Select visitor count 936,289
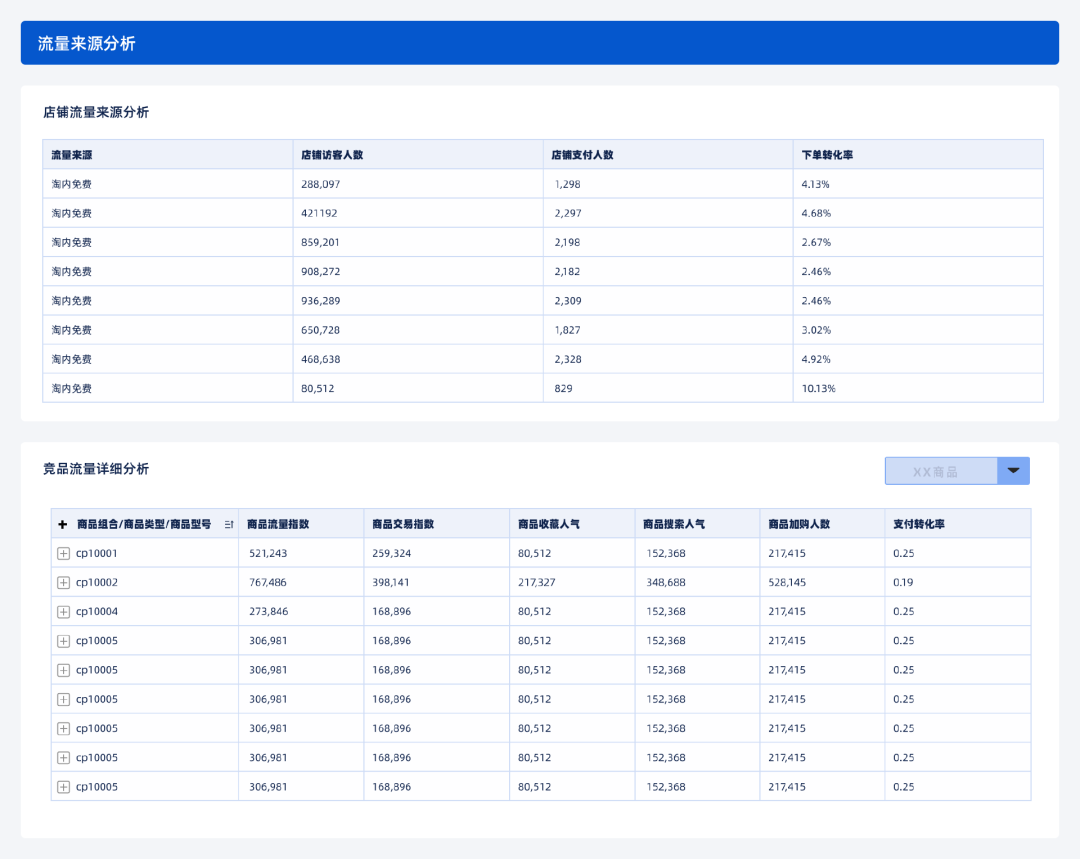1080x859 pixels. coord(320,301)
